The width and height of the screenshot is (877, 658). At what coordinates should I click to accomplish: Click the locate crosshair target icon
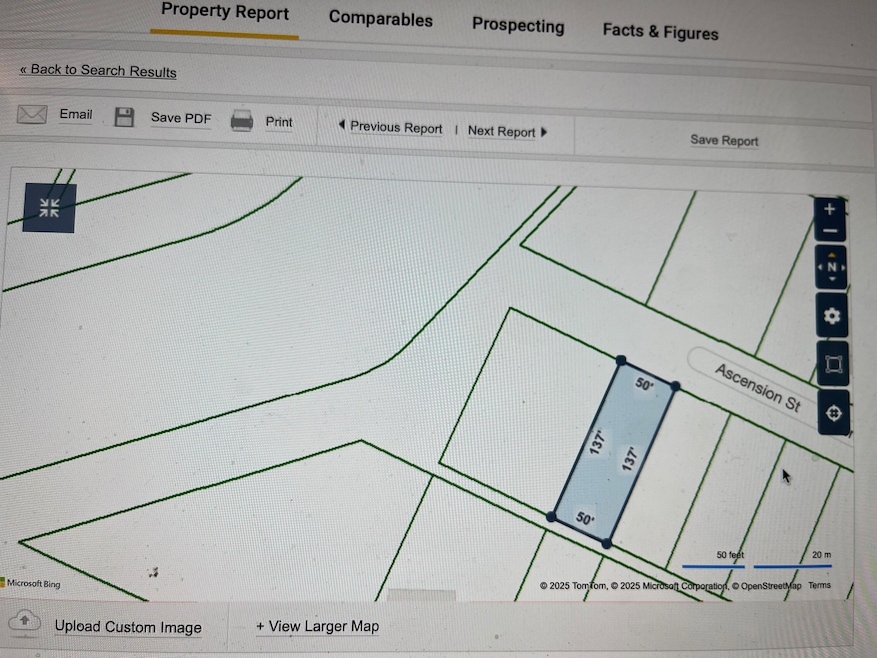click(x=834, y=412)
